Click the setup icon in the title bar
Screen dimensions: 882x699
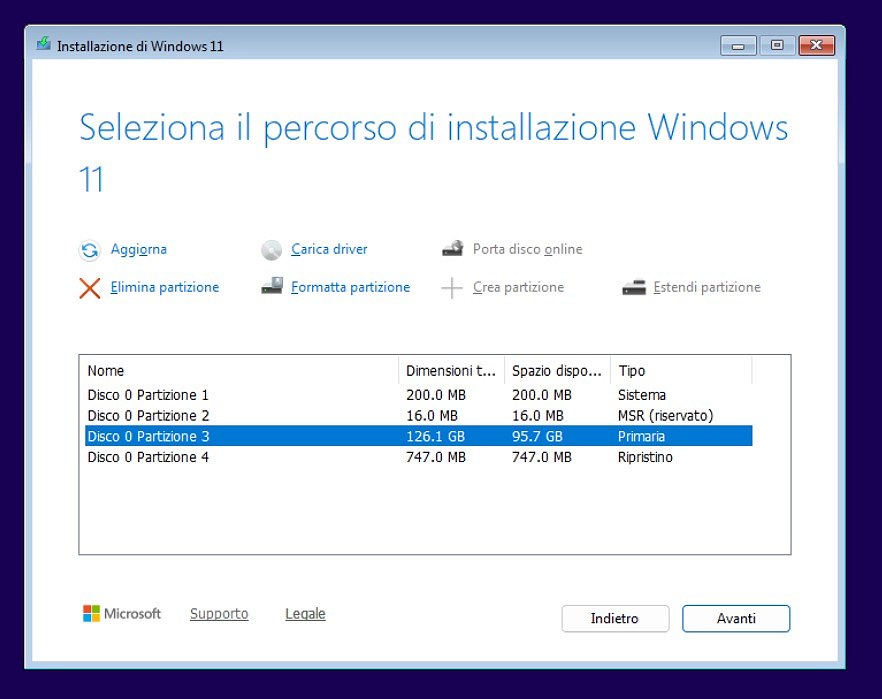[42, 45]
